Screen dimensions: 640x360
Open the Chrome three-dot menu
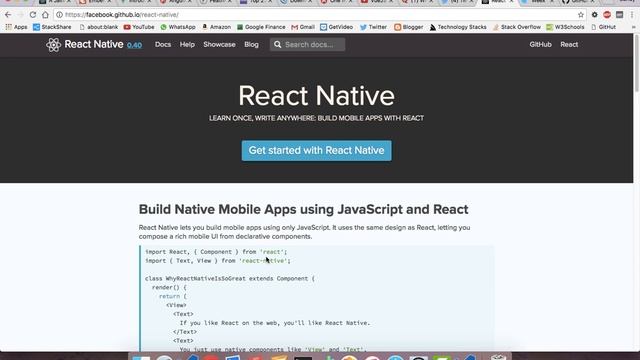coord(632,15)
